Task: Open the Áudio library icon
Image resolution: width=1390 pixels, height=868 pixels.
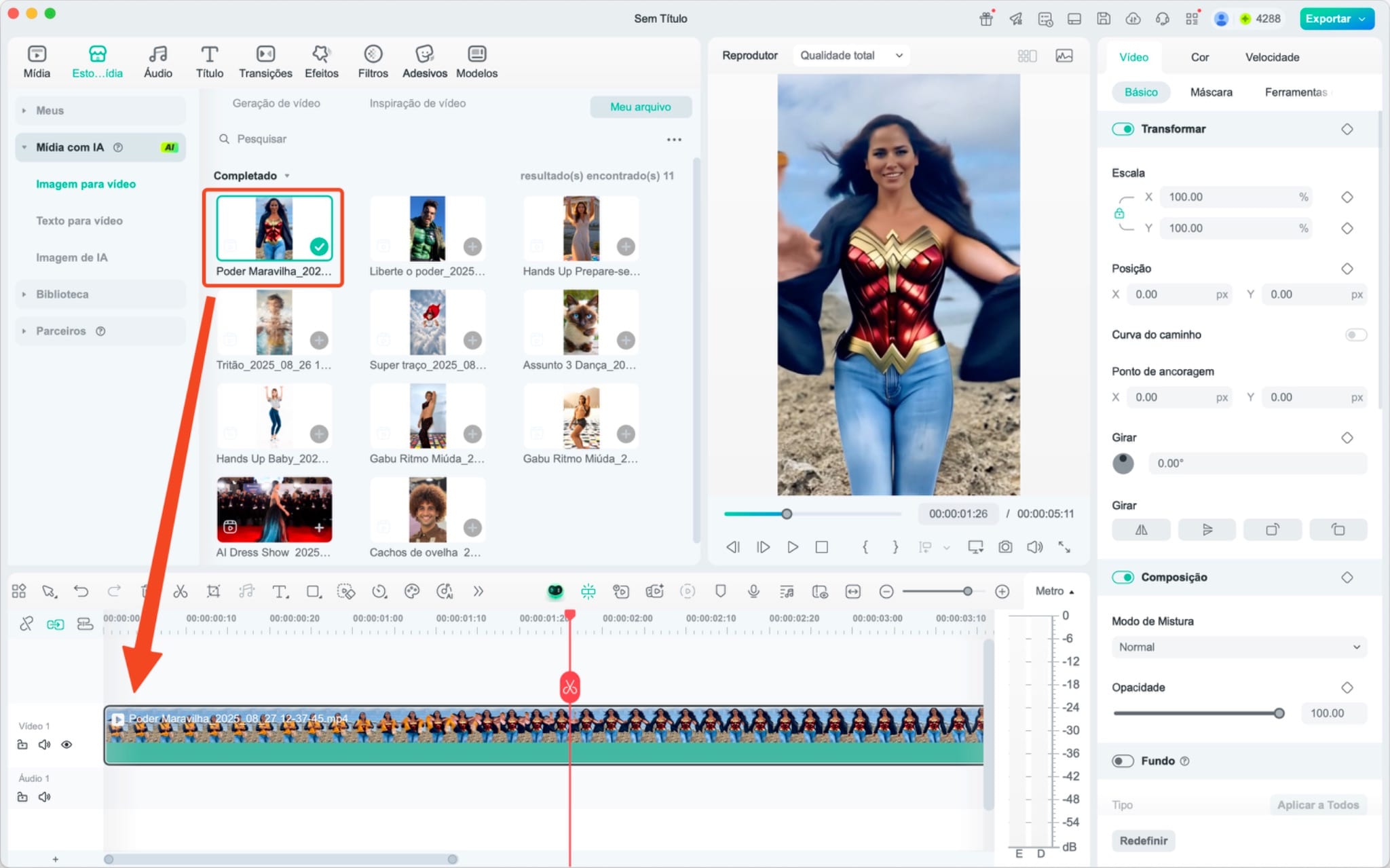Action: (157, 54)
